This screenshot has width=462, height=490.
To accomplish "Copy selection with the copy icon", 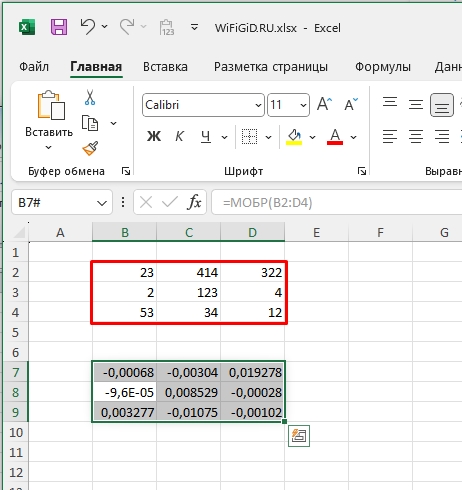I will tap(90, 123).
